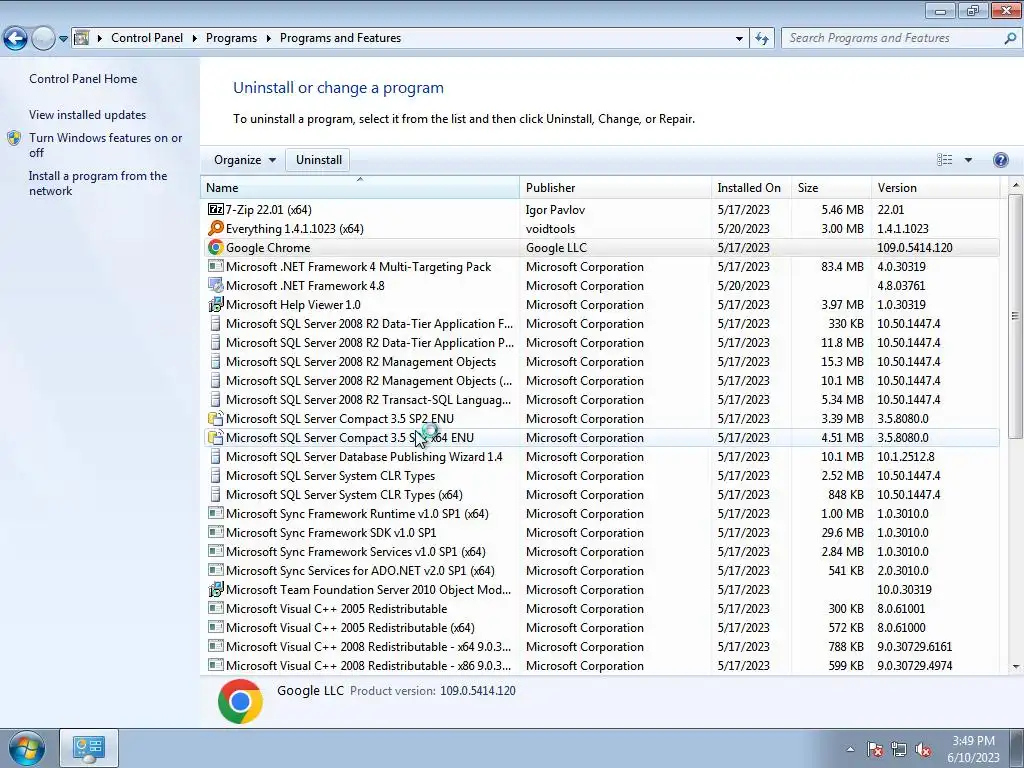Click the Control Panel address bar icon
This screenshot has width=1024, height=768.
tap(82, 38)
